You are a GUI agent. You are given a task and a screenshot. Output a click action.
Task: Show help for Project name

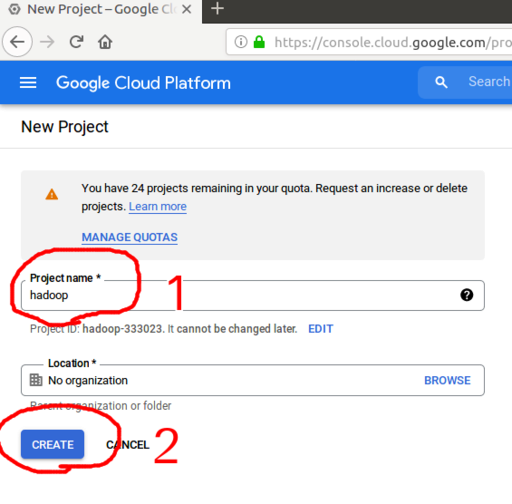point(467,295)
